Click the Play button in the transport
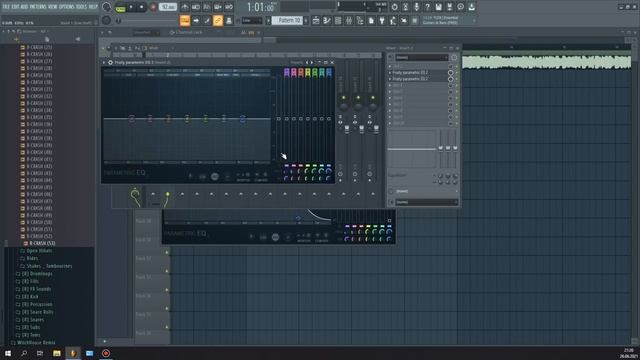Viewport: 640px width, 360px height. [x=131, y=7]
